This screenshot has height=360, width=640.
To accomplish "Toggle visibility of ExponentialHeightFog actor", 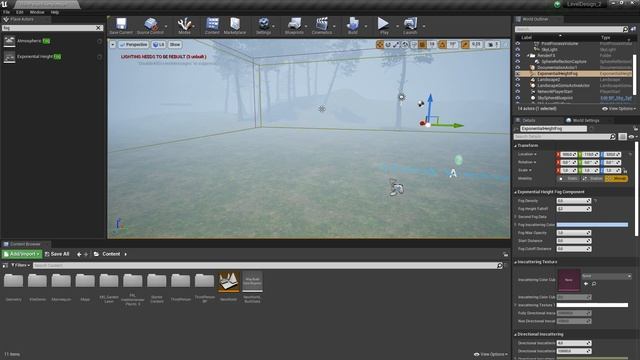I will [x=518, y=74].
